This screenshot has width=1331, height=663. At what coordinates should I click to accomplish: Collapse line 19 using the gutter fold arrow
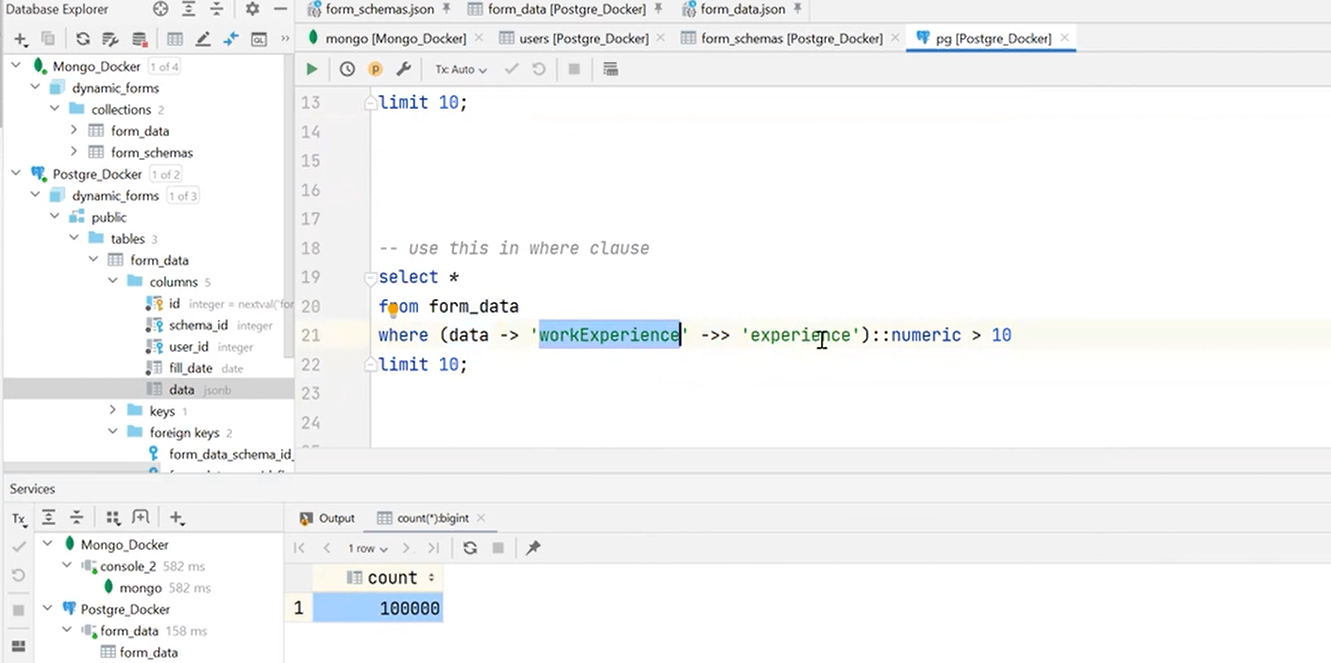(369, 277)
